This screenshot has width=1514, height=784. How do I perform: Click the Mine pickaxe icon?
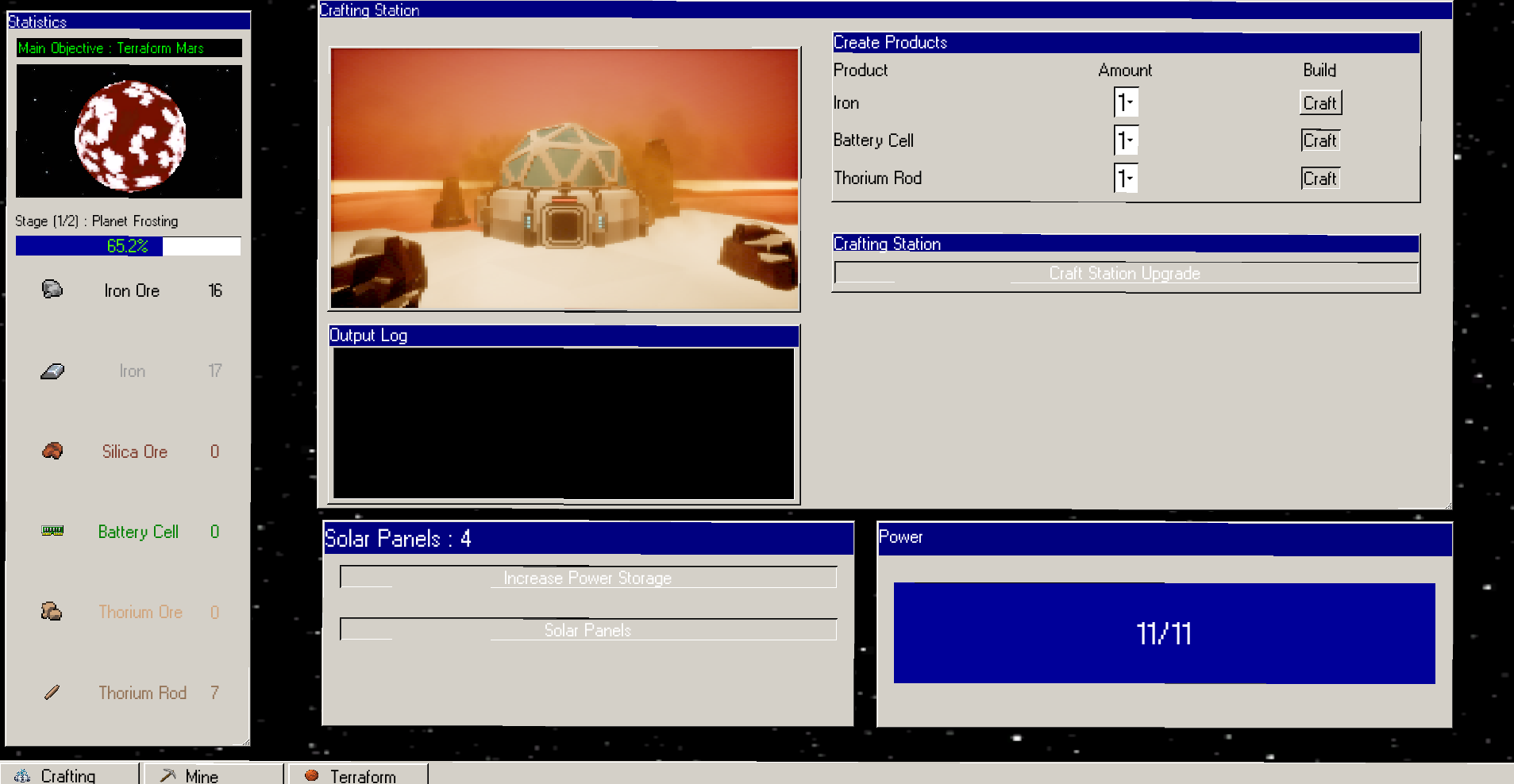(x=168, y=775)
